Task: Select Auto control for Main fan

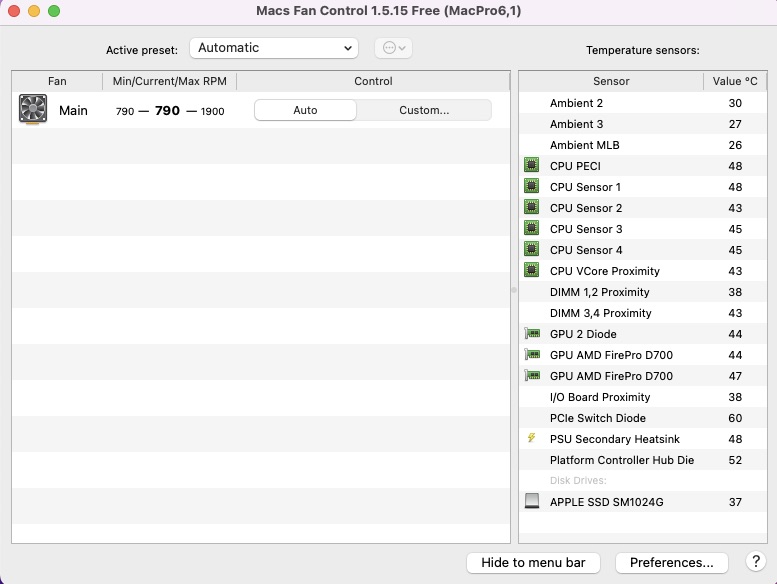Action: (305, 110)
